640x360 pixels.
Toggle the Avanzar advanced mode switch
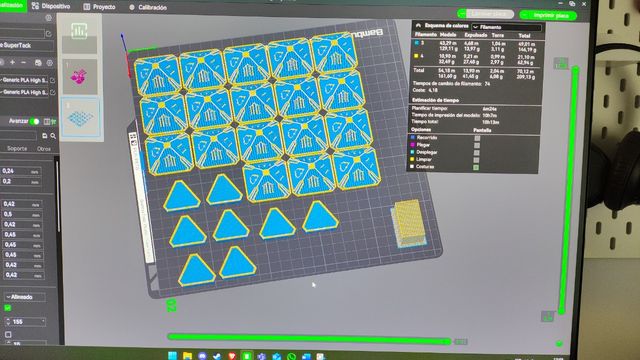35,121
